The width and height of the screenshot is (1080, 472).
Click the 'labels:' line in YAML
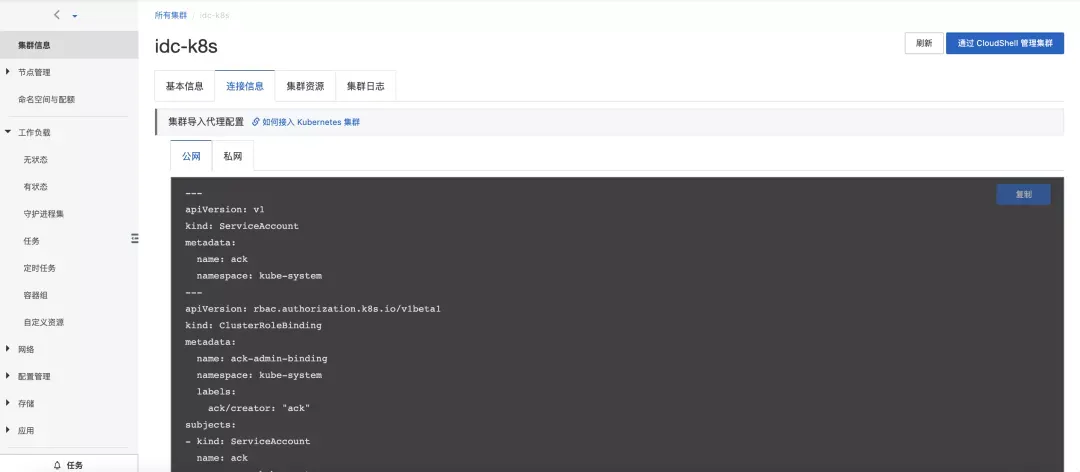click(x=216, y=391)
